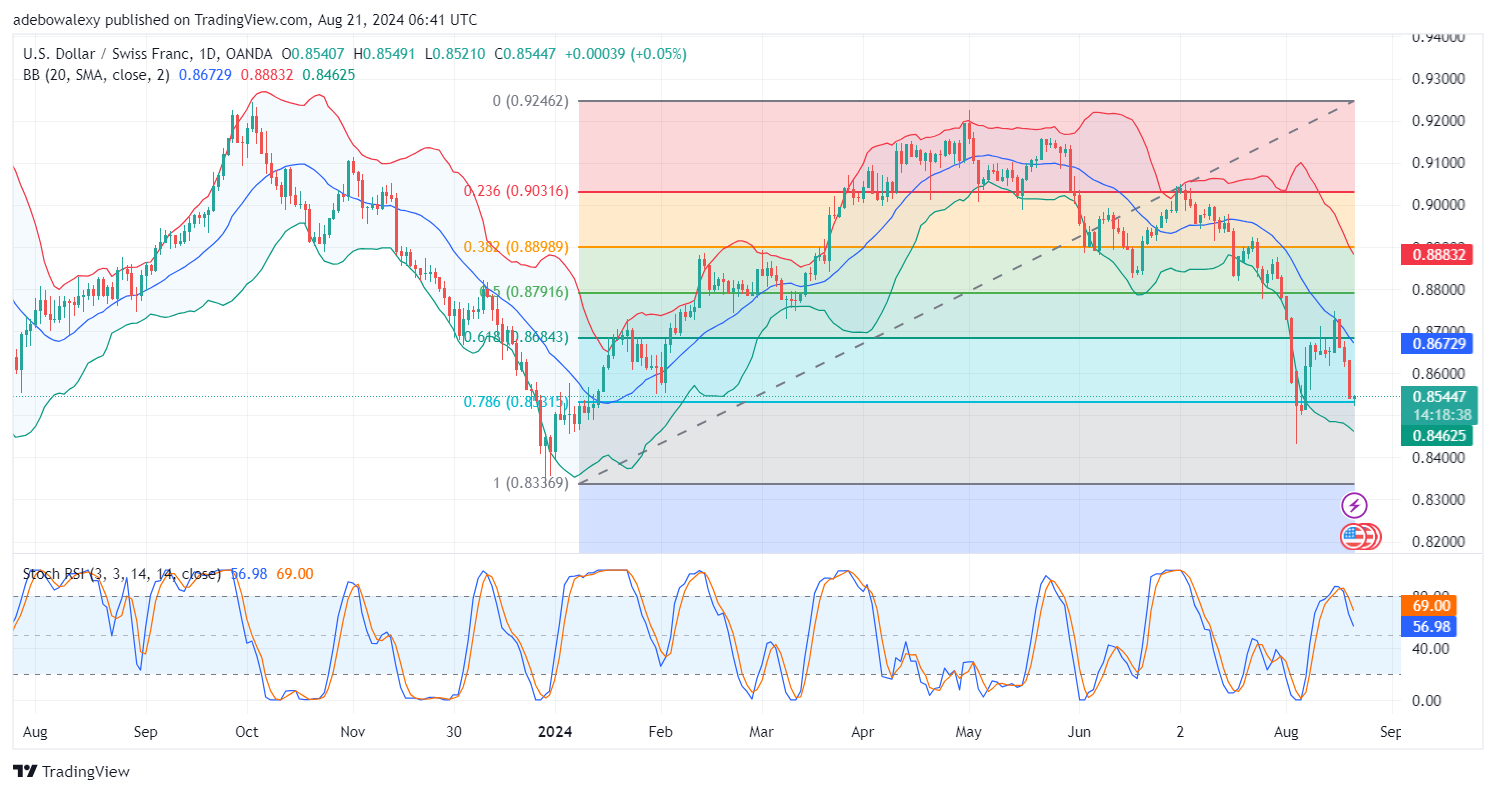
Task: Click the 0.94000 price axis label
Action: [x=1438, y=37]
